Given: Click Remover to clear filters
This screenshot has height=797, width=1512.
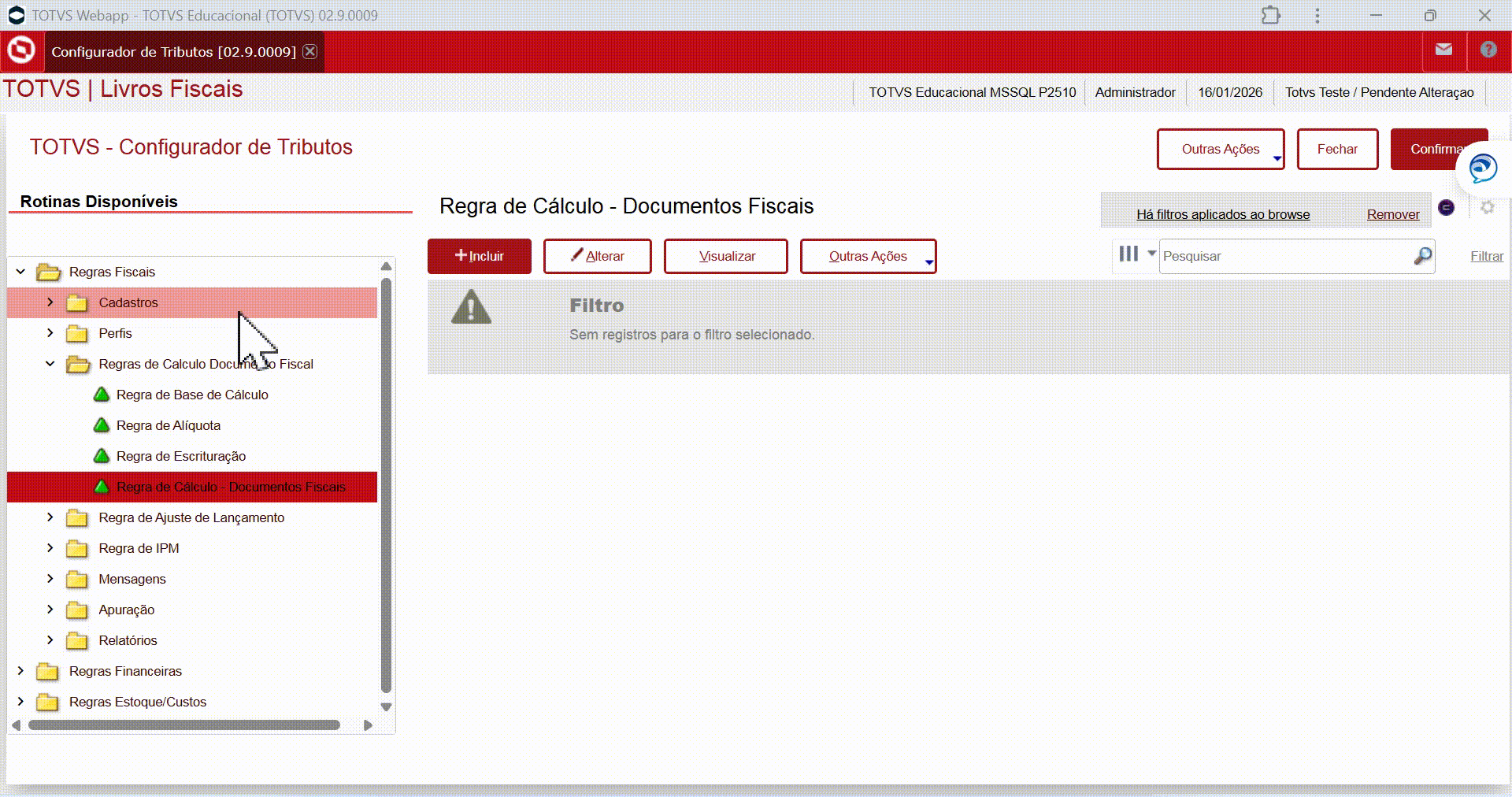Looking at the screenshot, I should [1393, 214].
